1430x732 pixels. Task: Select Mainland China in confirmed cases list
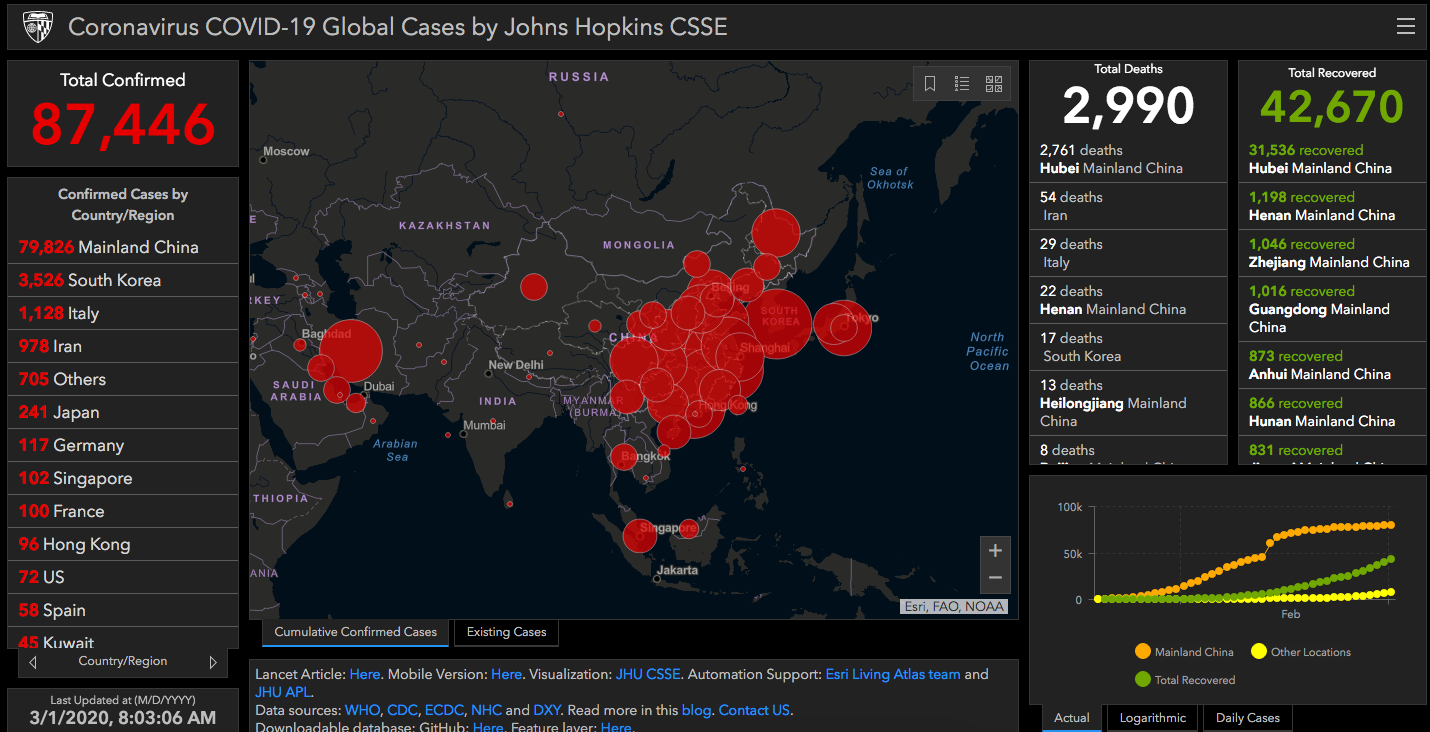(x=108, y=247)
